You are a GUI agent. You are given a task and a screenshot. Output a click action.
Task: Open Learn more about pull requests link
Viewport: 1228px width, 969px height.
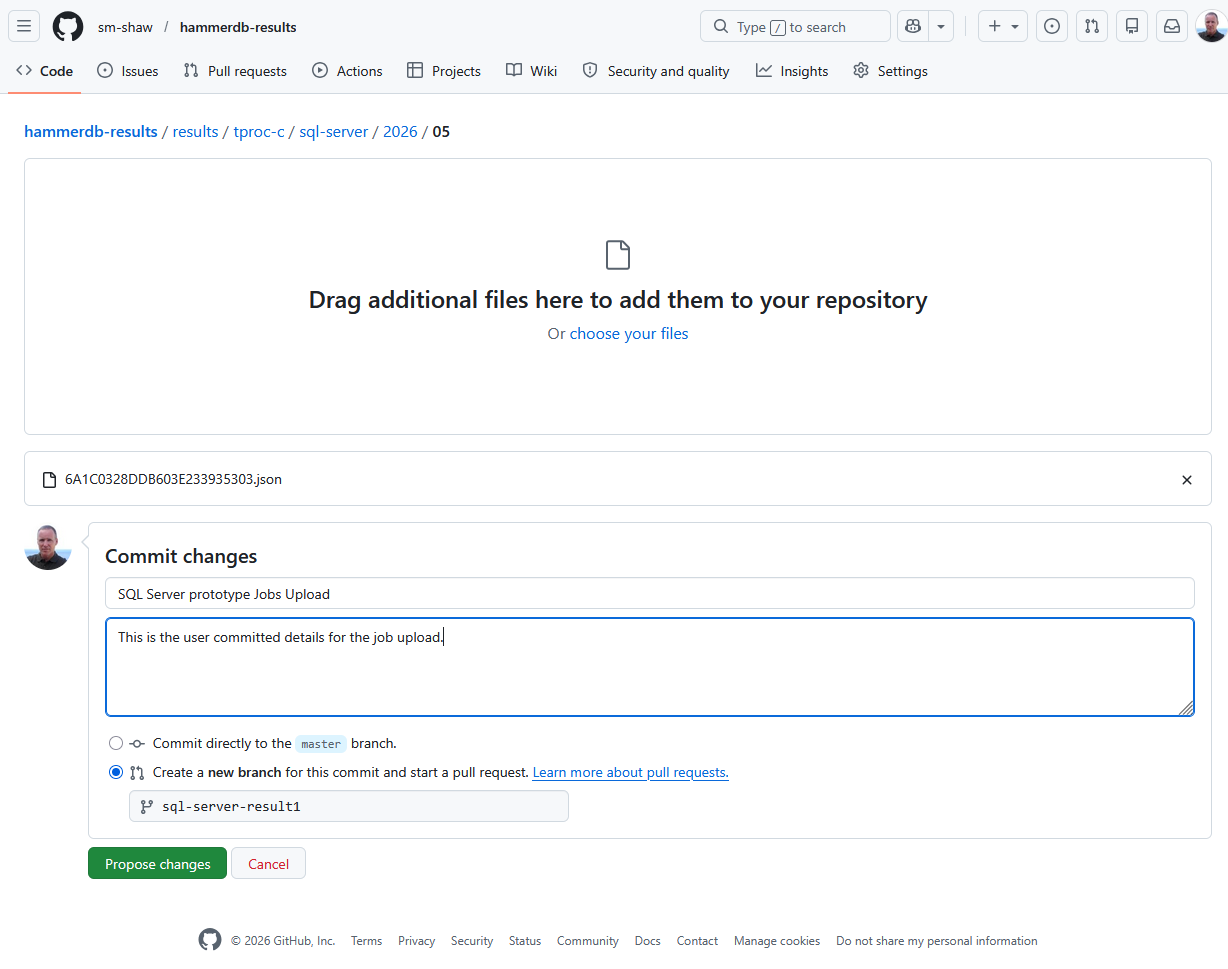[631, 772]
